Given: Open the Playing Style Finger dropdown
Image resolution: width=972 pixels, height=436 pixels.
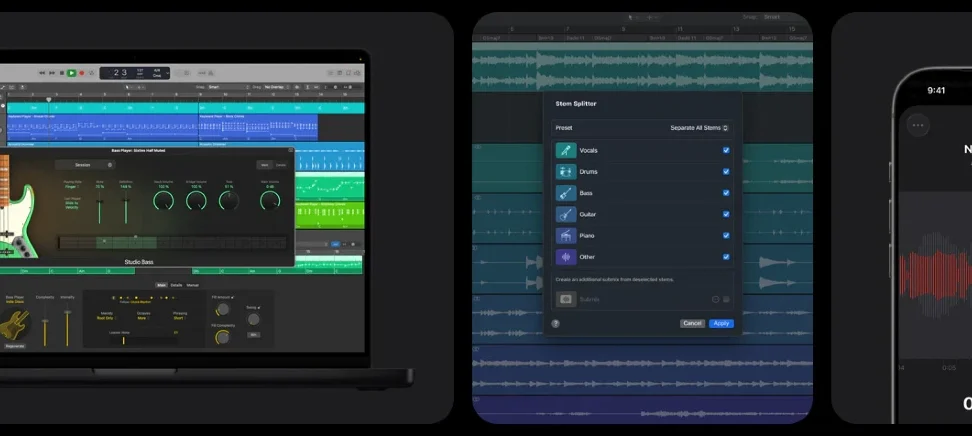Looking at the screenshot, I should pyautogui.click(x=71, y=186).
